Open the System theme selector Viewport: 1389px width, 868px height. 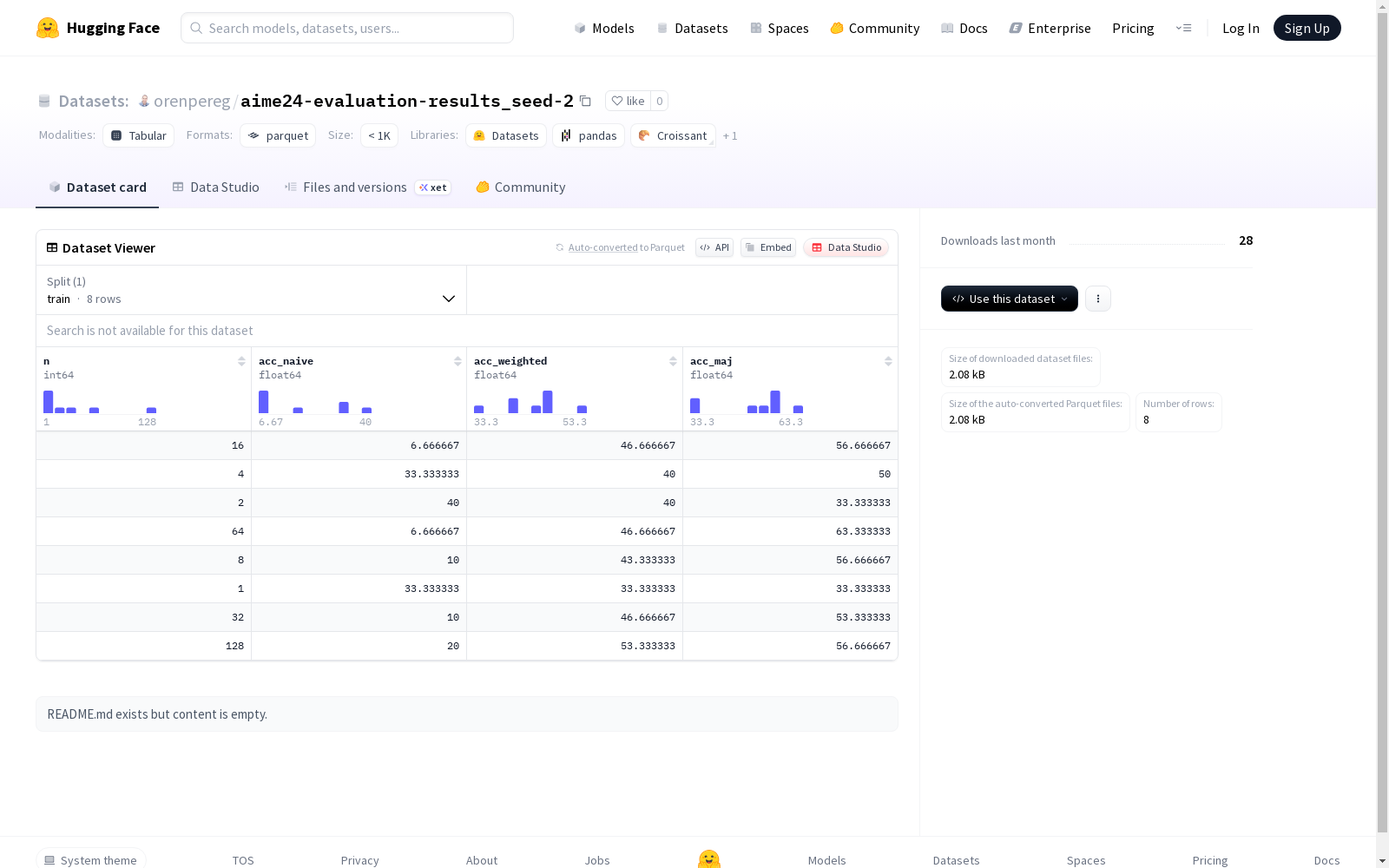91,859
